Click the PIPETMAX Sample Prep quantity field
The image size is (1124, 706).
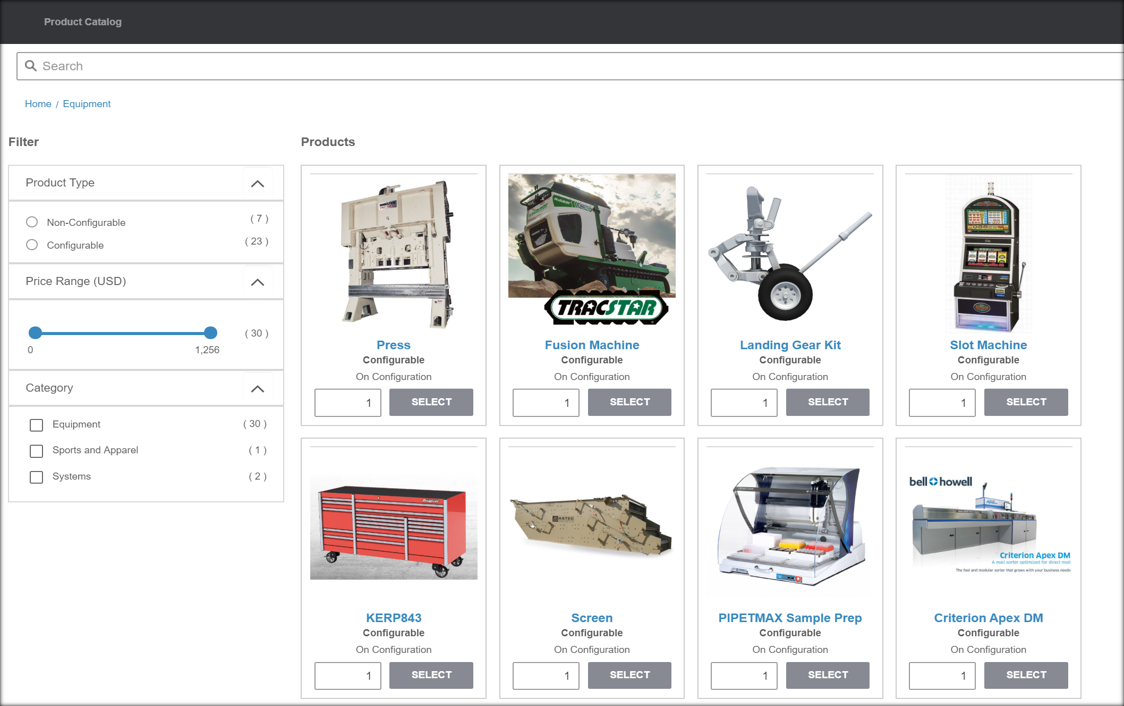pyautogui.click(x=744, y=676)
